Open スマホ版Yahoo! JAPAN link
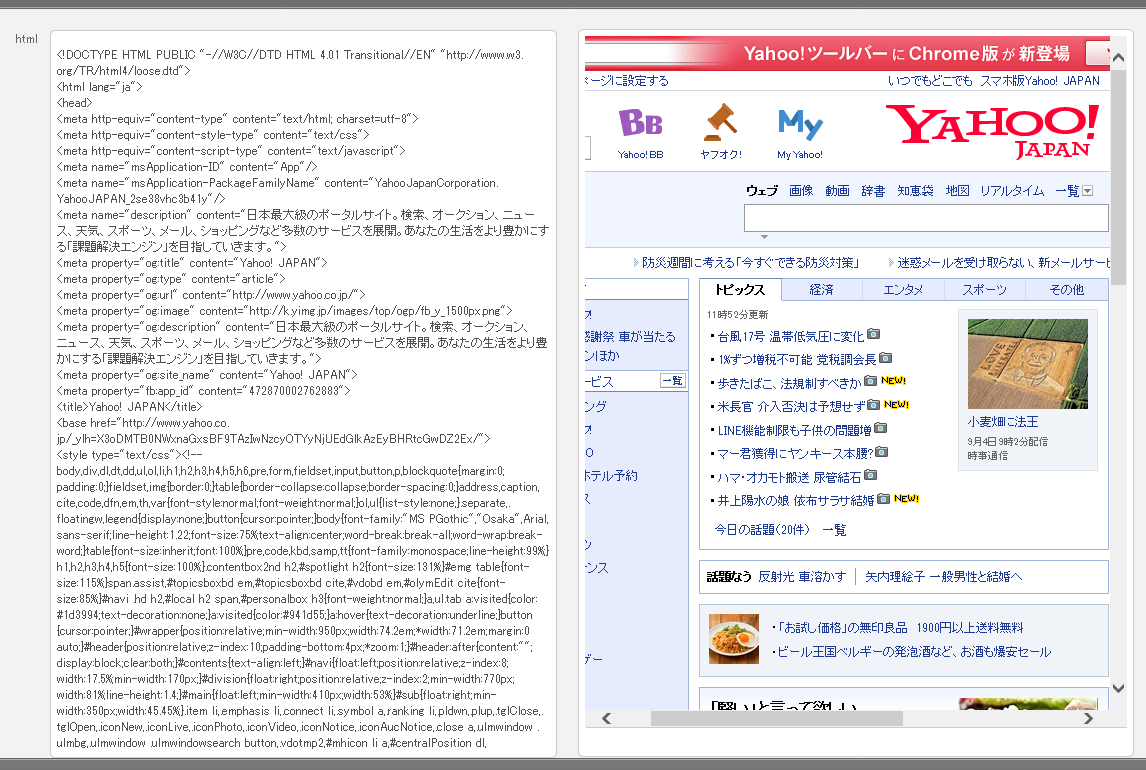This screenshot has height=770, width=1146. click(1040, 80)
